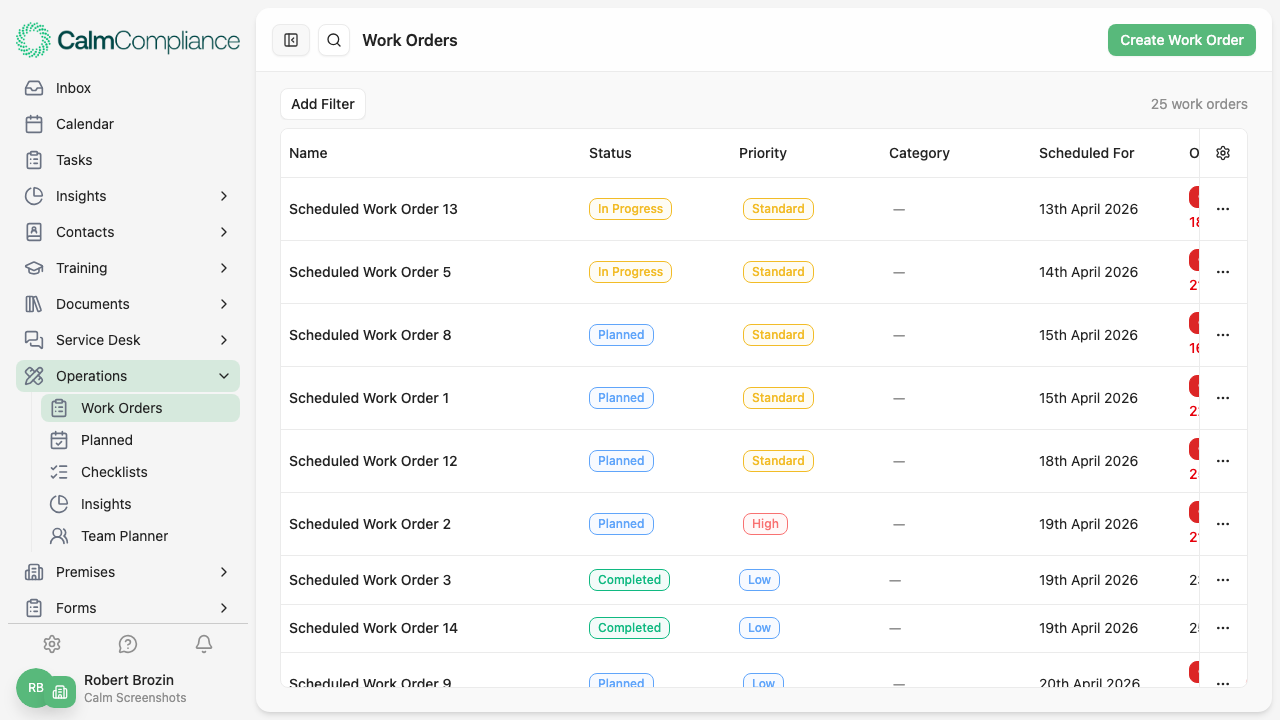This screenshot has height=720, width=1280.
Task: Click the Contacts book icon
Action: point(34,232)
